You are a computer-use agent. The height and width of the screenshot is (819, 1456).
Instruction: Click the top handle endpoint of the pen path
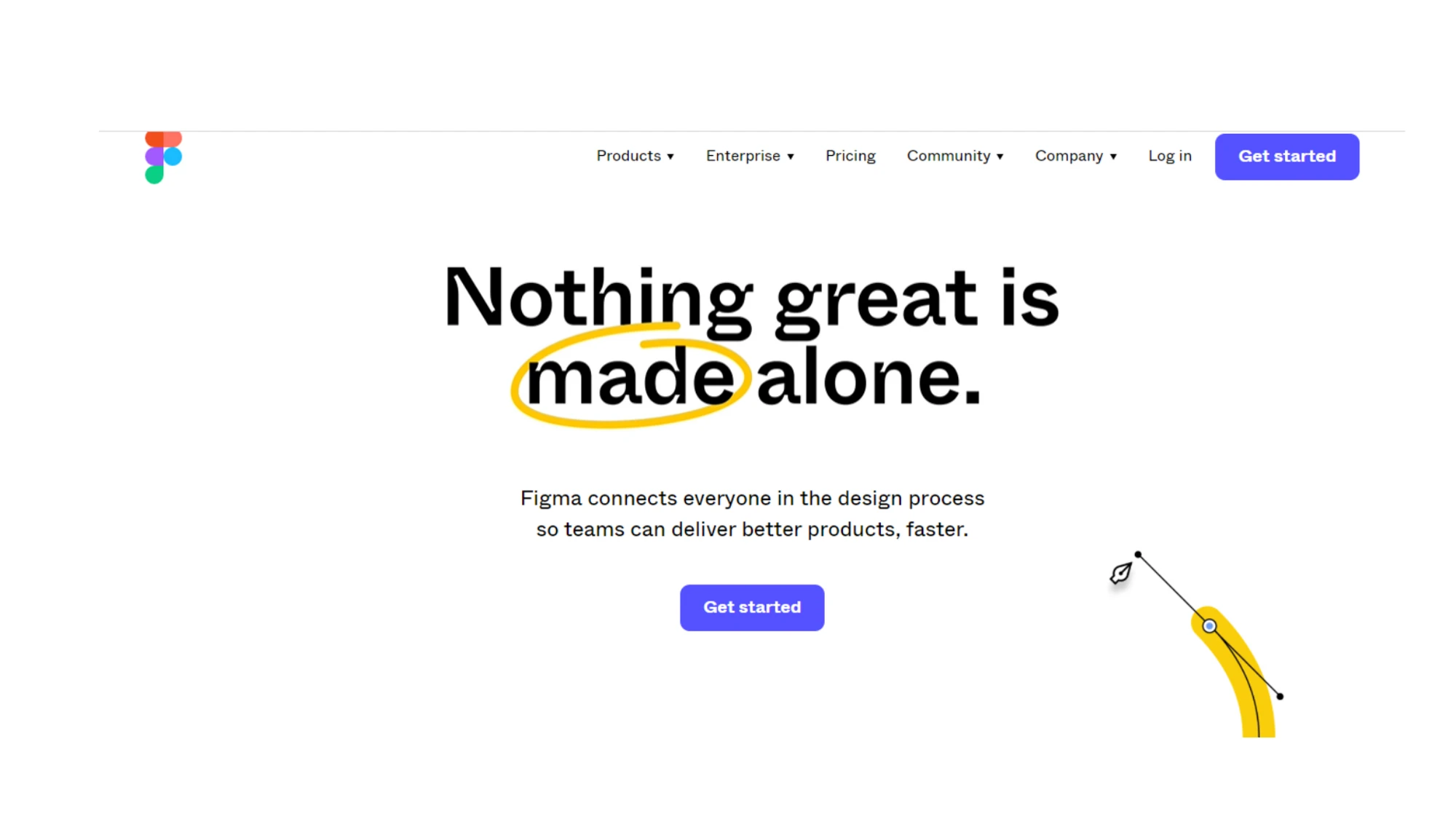click(1137, 553)
